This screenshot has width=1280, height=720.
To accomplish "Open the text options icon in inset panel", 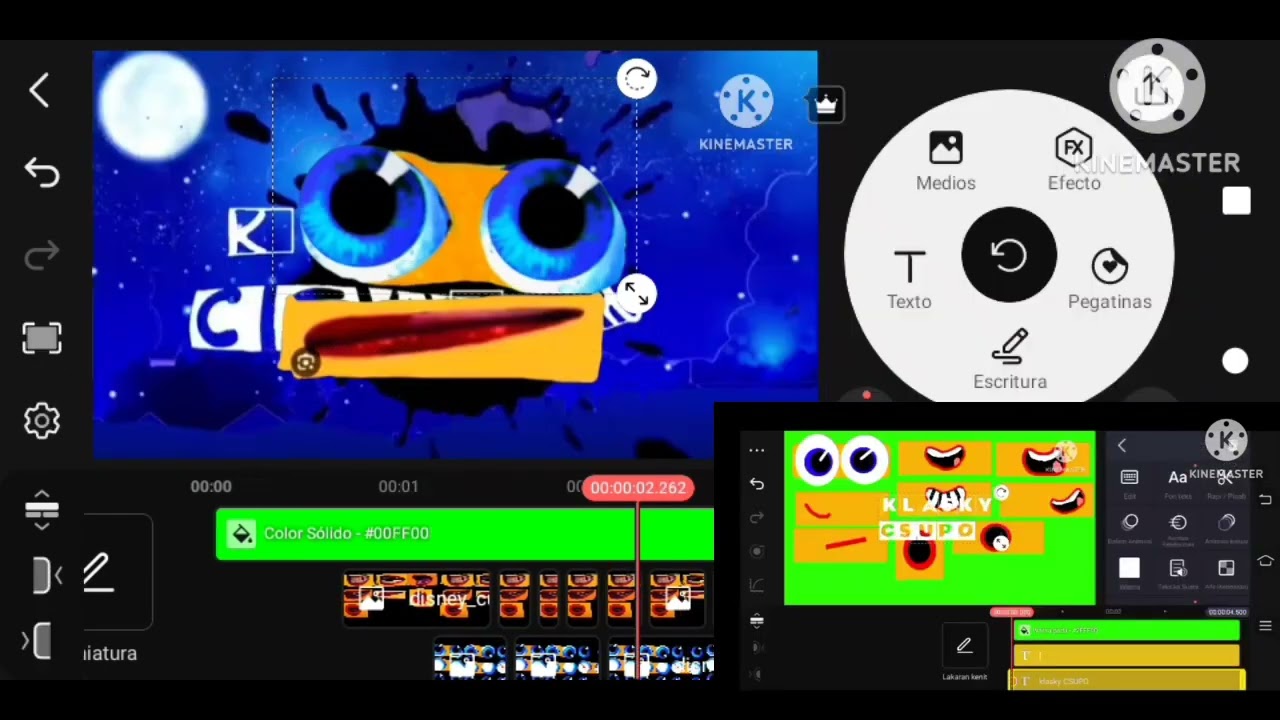I will click(x=1178, y=572).
